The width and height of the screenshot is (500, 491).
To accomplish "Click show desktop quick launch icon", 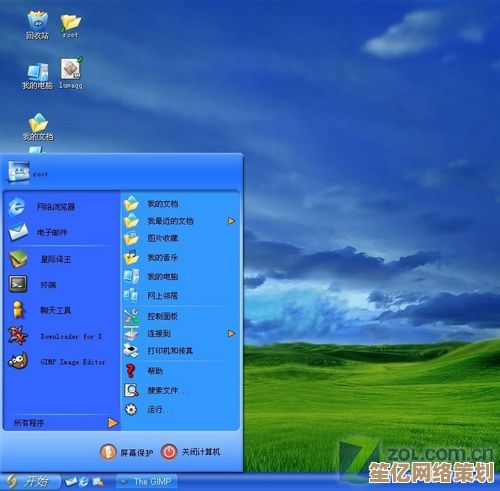I will coord(98,481).
